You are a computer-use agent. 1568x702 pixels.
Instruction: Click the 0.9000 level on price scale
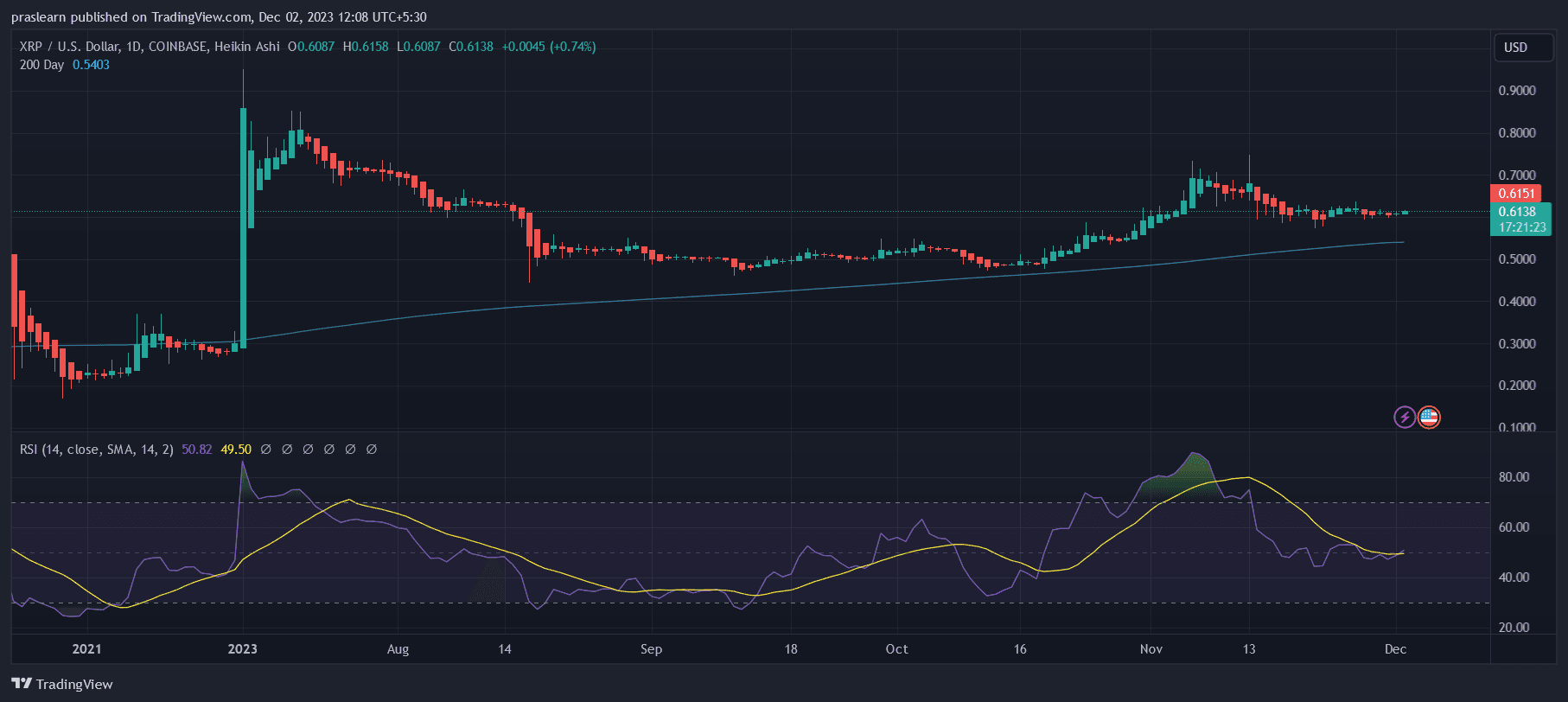pos(1517,91)
